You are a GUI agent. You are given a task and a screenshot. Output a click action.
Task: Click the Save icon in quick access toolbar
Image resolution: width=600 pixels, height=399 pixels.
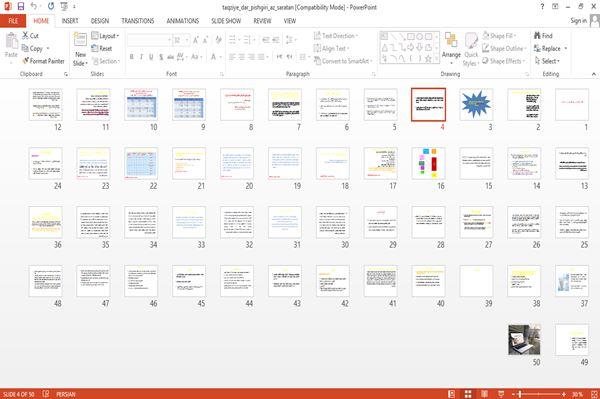pyautogui.click(x=21, y=7)
